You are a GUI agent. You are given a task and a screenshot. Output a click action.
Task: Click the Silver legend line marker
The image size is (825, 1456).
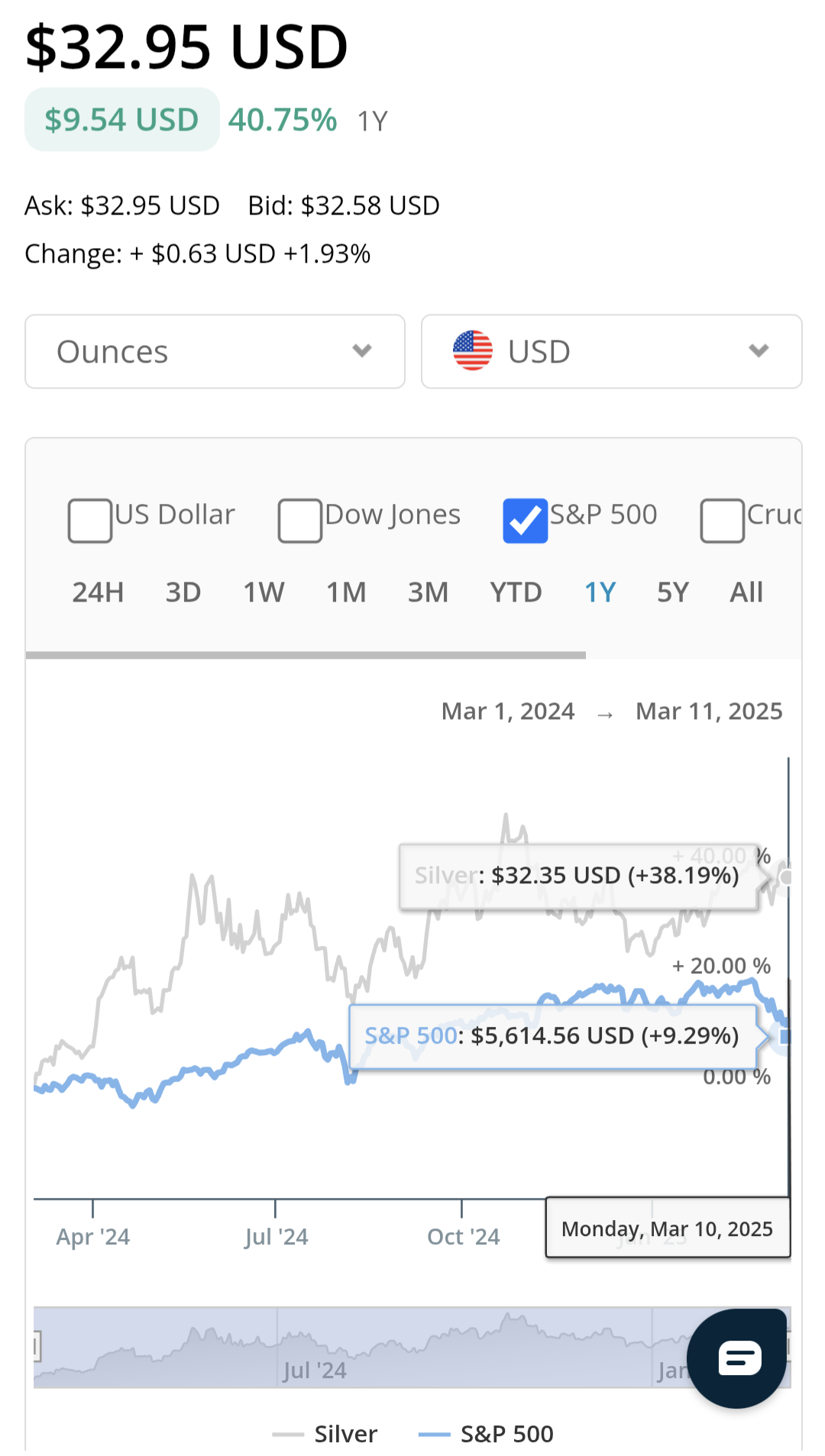click(x=288, y=1435)
